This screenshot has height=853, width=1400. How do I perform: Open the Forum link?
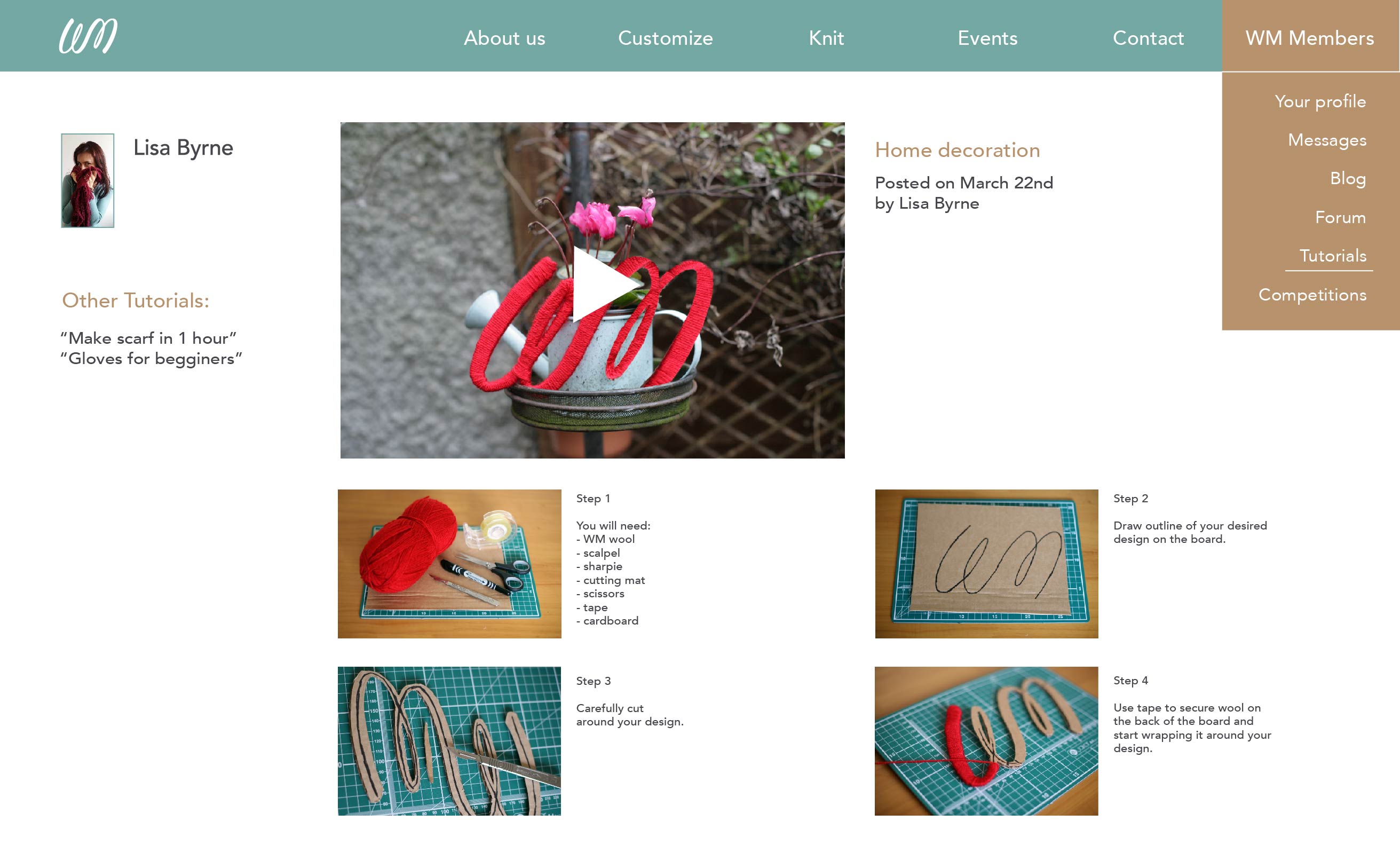(x=1340, y=217)
